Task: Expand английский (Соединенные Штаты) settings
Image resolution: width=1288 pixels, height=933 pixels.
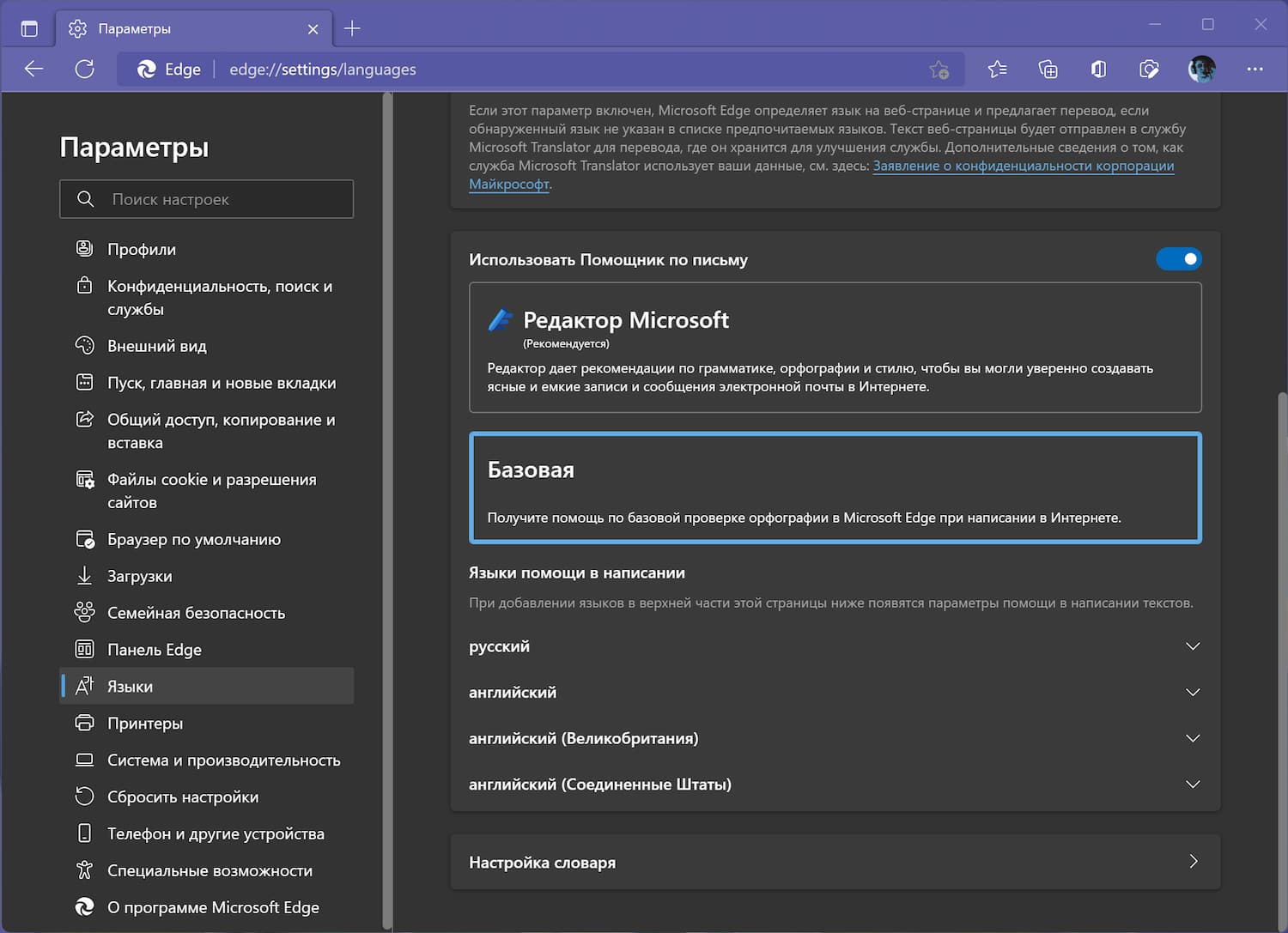Action: coord(1192,785)
